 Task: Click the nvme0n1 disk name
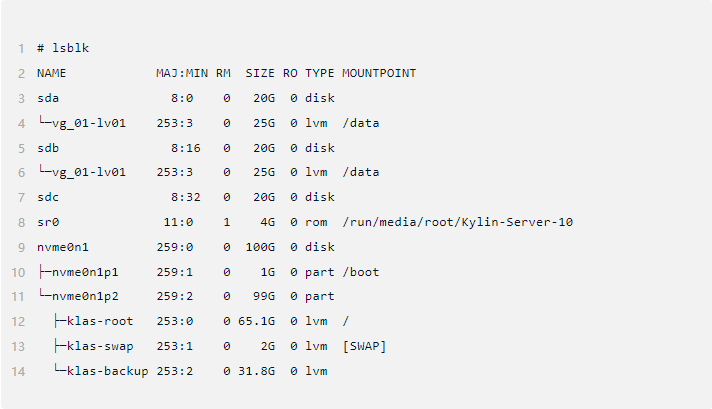pos(63,247)
